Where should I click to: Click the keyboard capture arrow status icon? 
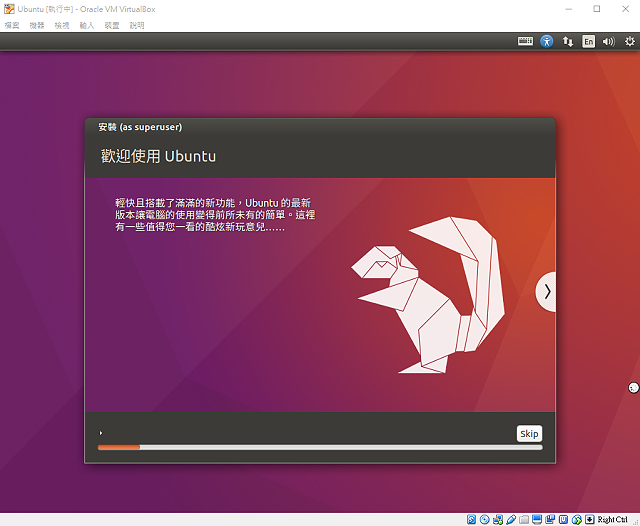coord(590,519)
